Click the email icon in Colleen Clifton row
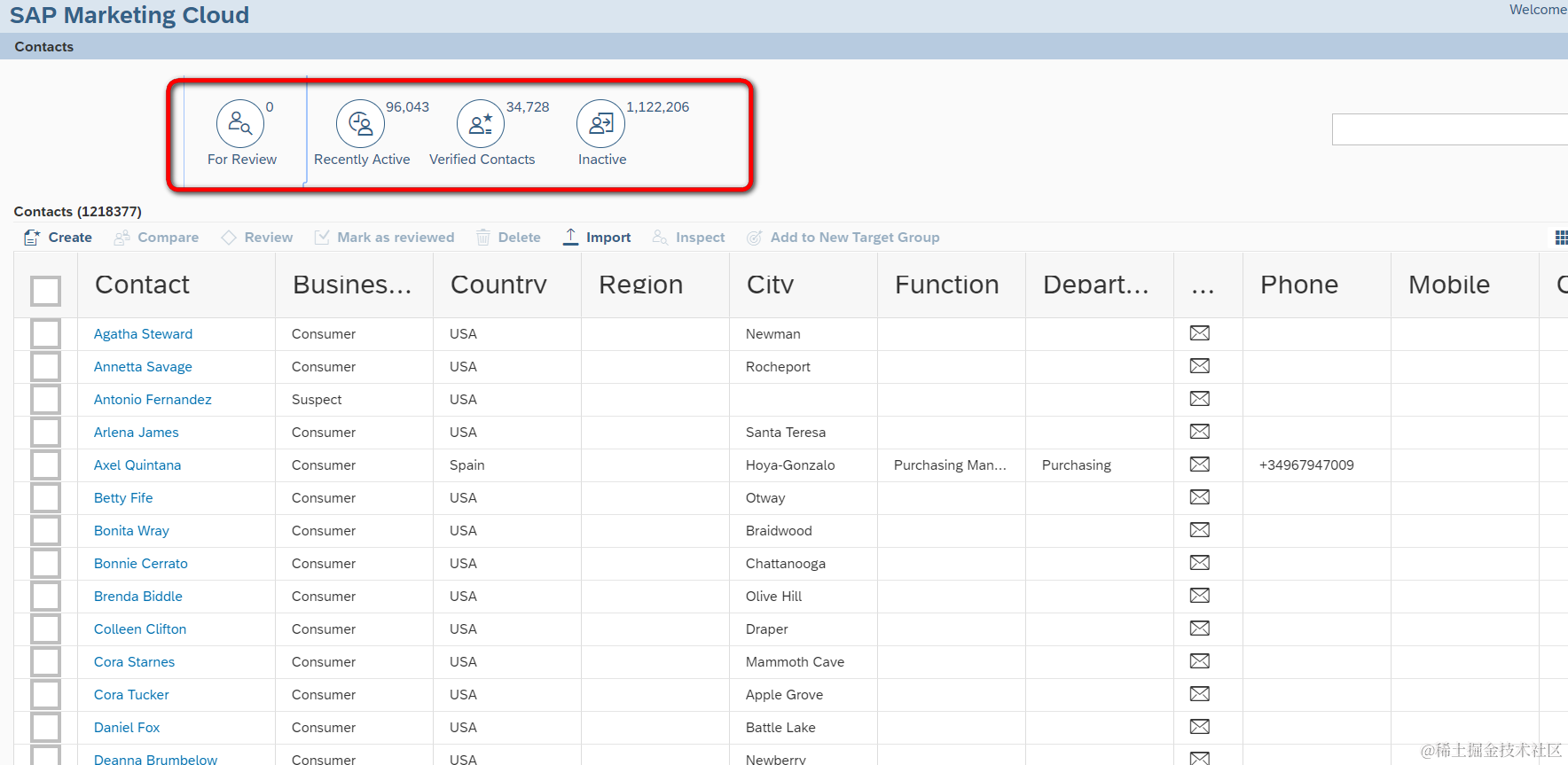Screen dimensions: 1568x765 [1200, 628]
